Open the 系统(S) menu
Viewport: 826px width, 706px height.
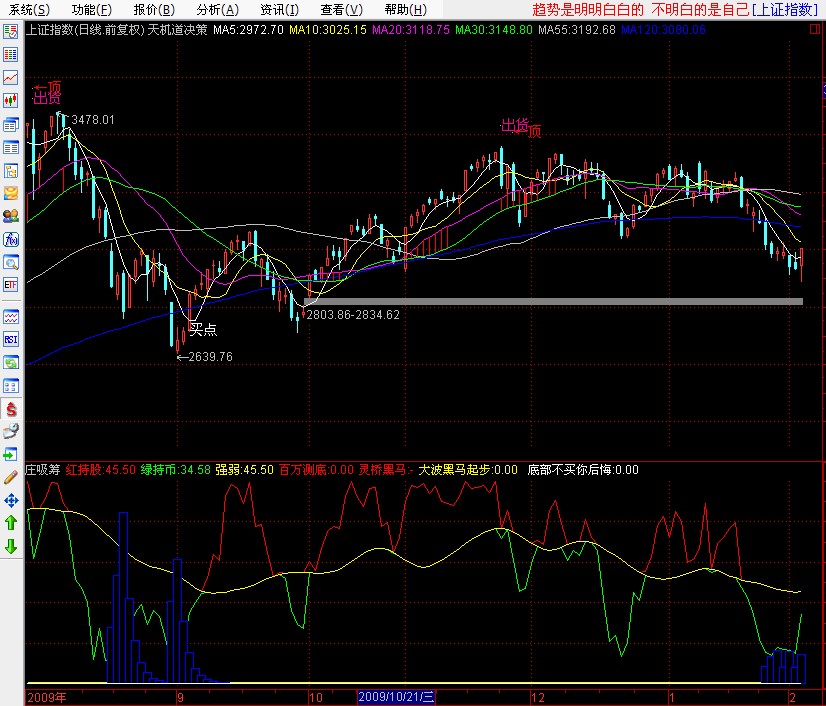[29, 9]
